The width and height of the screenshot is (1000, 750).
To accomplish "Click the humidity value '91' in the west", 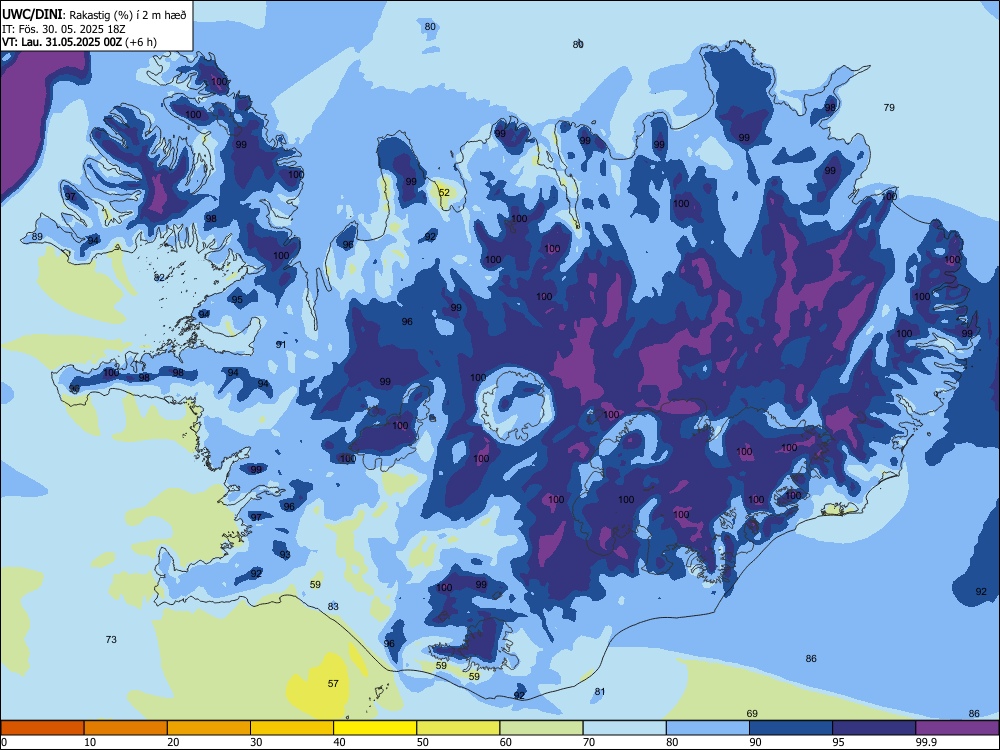I will pyautogui.click(x=281, y=345).
